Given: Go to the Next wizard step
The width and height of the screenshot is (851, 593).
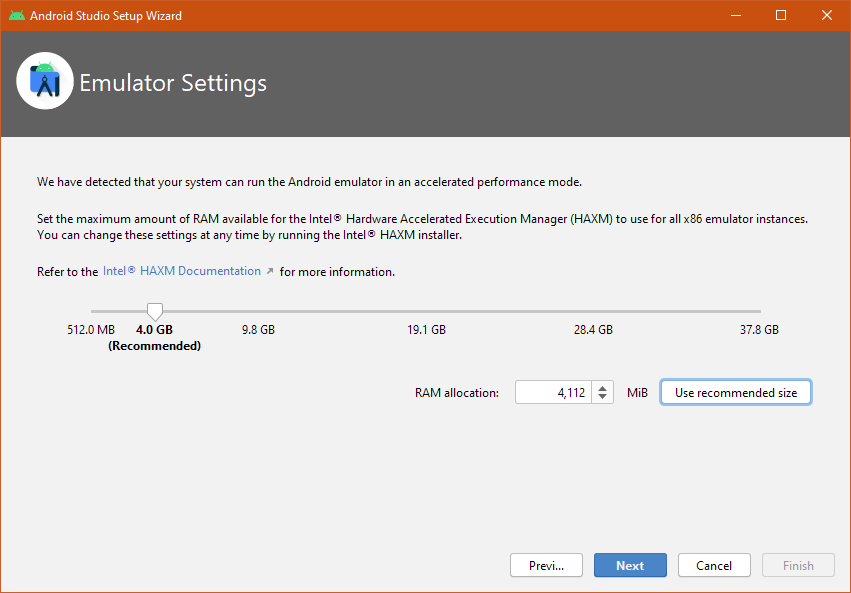Looking at the screenshot, I should click(x=630, y=565).
